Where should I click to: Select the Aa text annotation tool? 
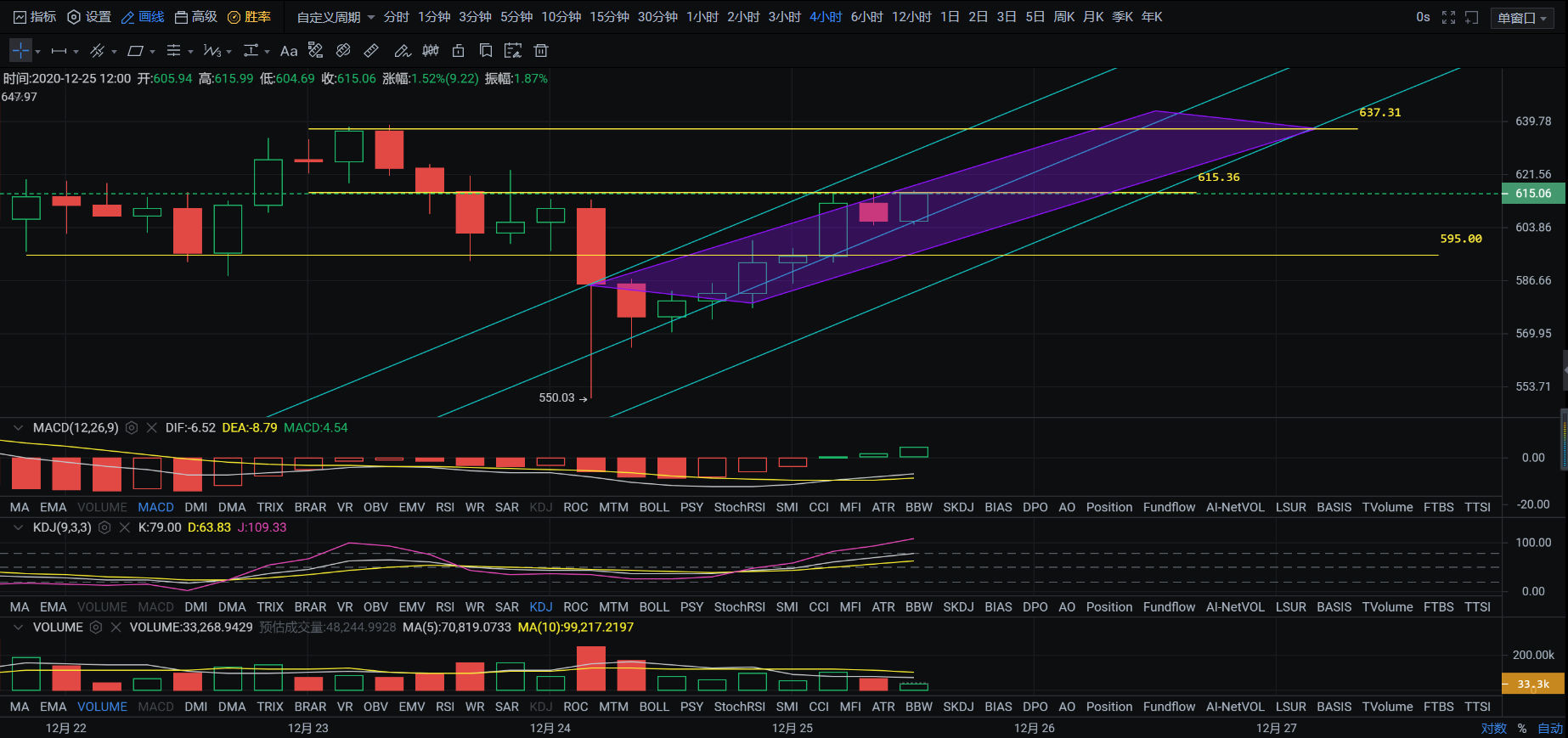pyautogui.click(x=289, y=51)
